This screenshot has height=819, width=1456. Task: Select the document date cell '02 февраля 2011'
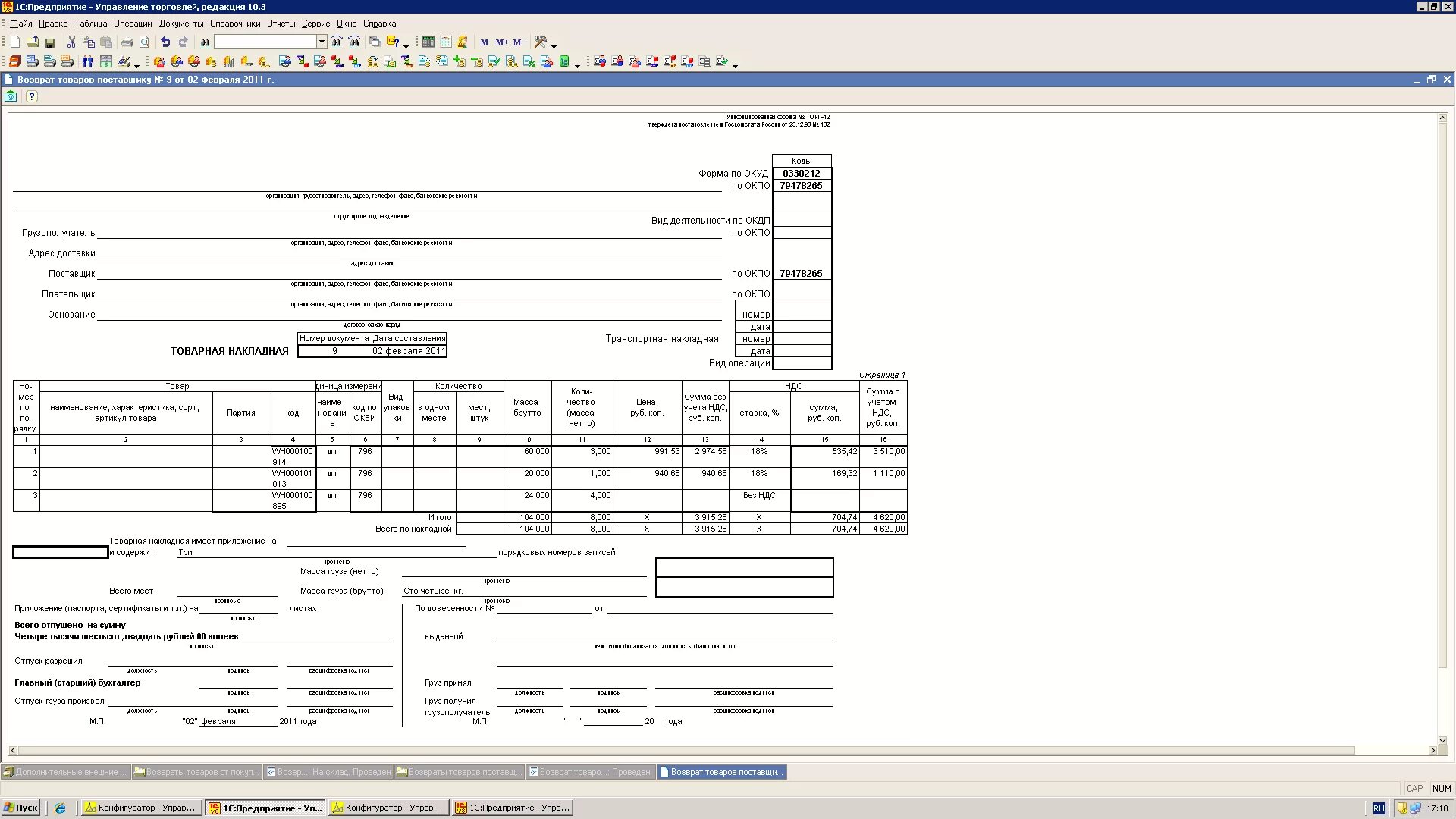point(409,351)
